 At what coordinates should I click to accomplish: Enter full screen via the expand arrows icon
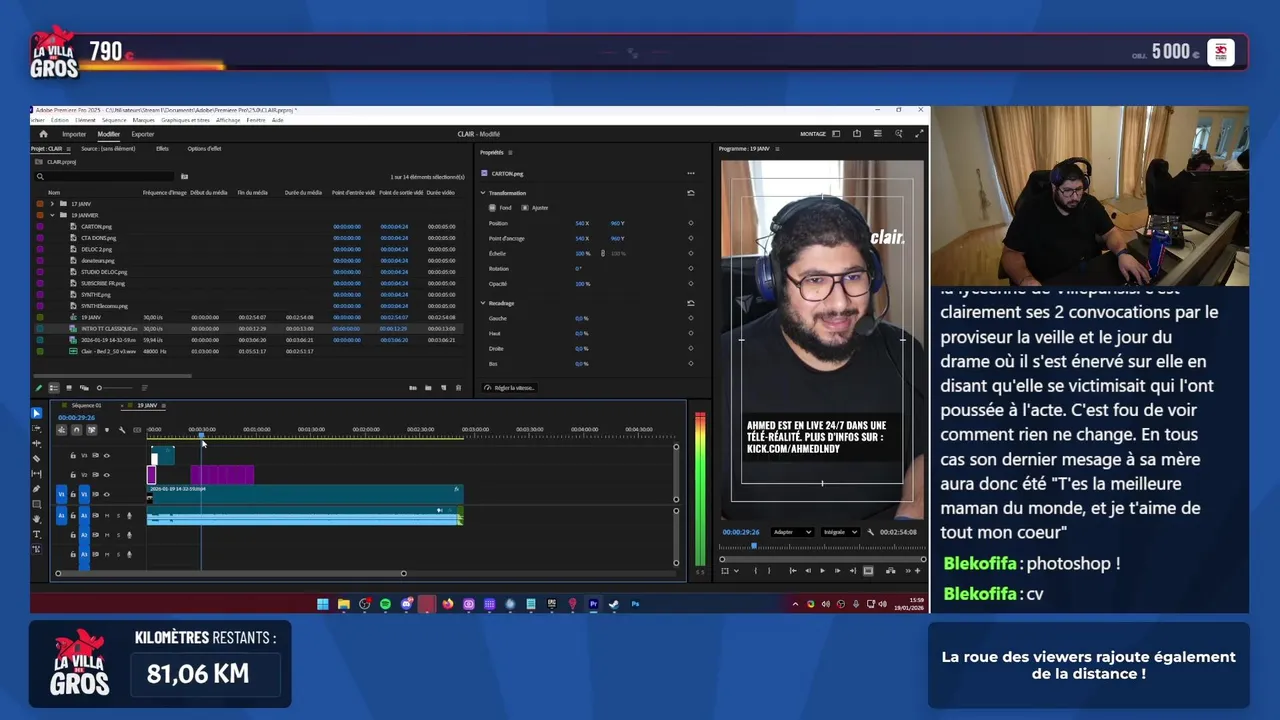tap(919, 134)
